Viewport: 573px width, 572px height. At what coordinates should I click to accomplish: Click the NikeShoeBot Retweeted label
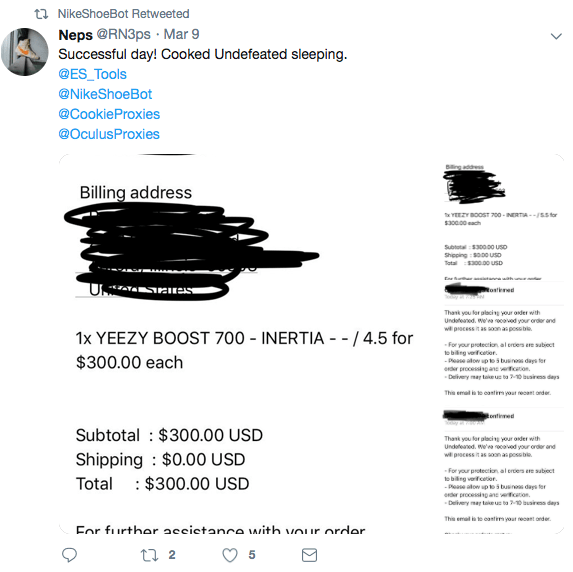point(124,14)
